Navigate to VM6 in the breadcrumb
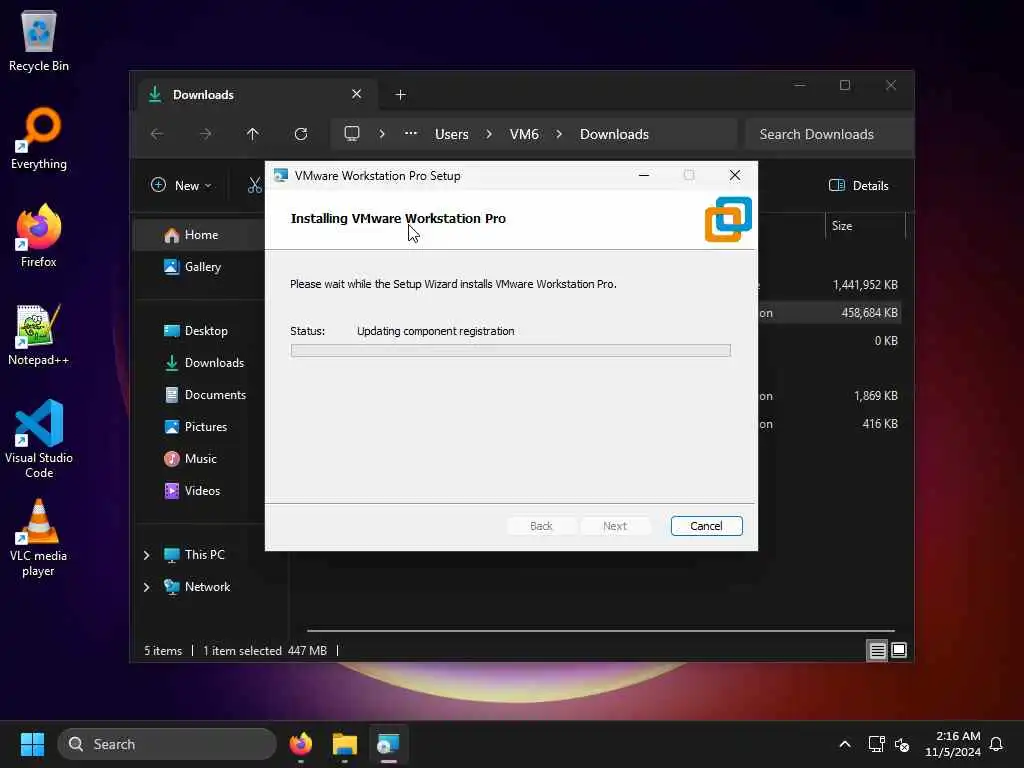 524,134
